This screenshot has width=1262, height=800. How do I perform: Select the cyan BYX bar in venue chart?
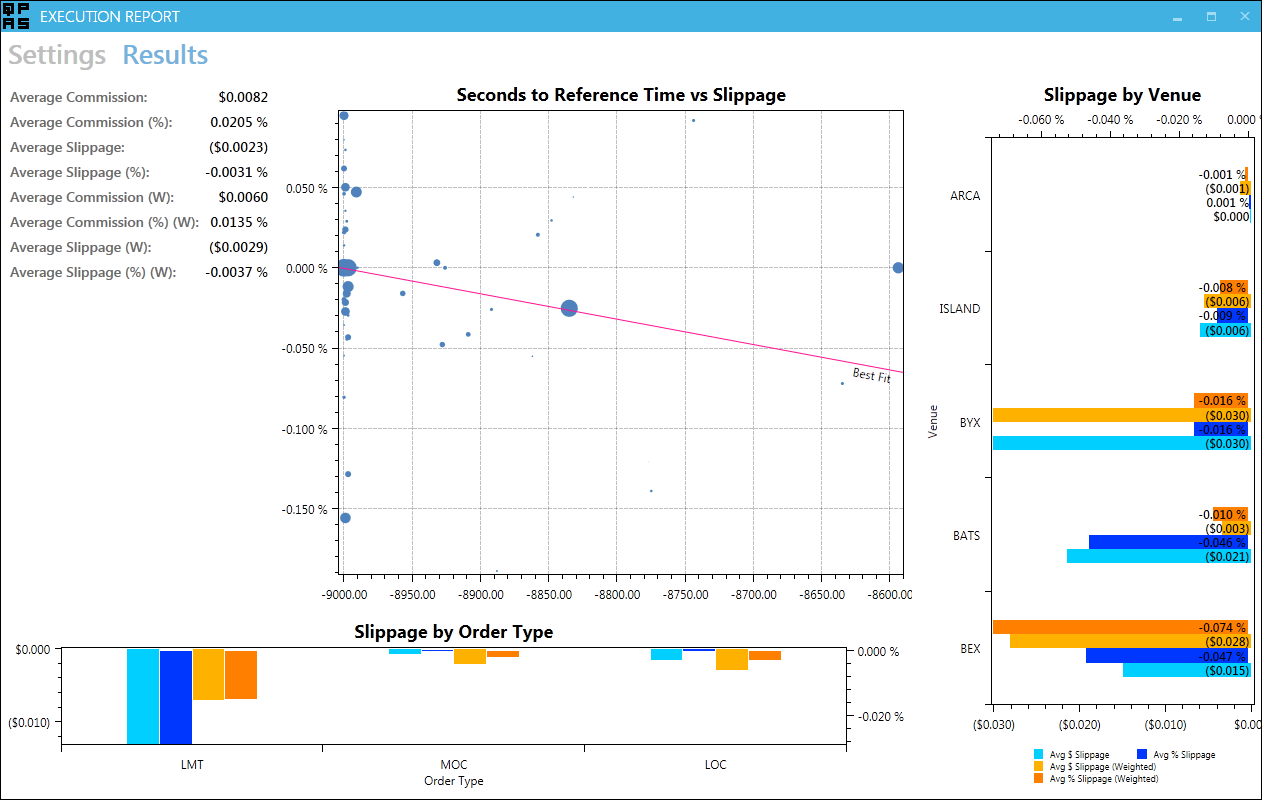(x=1120, y=443)
